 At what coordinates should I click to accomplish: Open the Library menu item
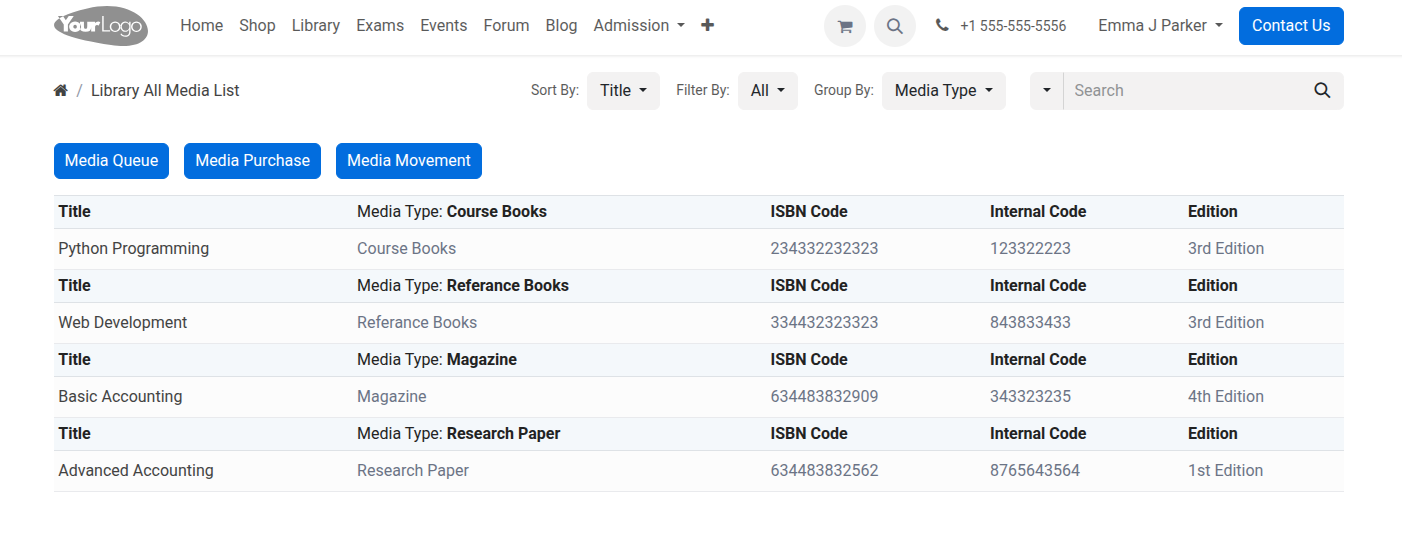[x=316, y=26]
